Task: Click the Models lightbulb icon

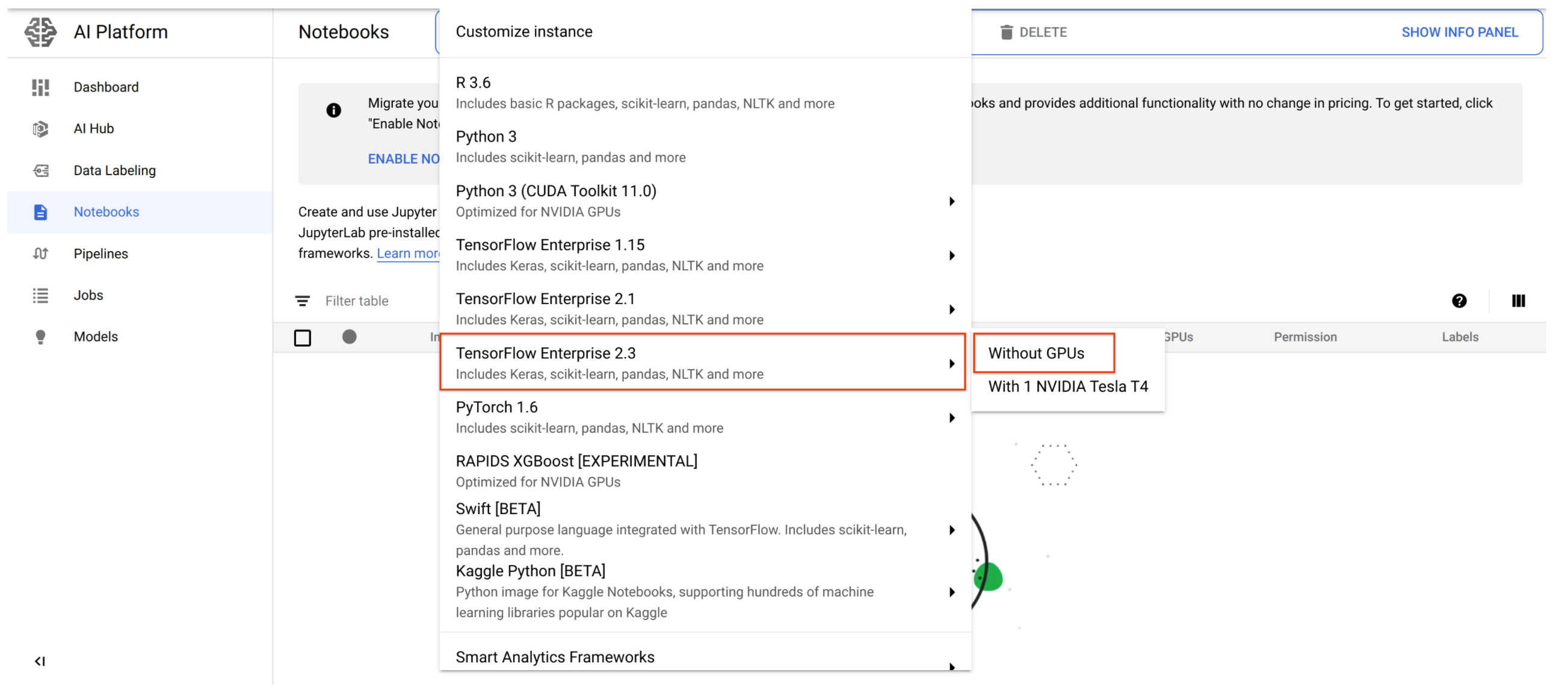Action: click(40, 337)
